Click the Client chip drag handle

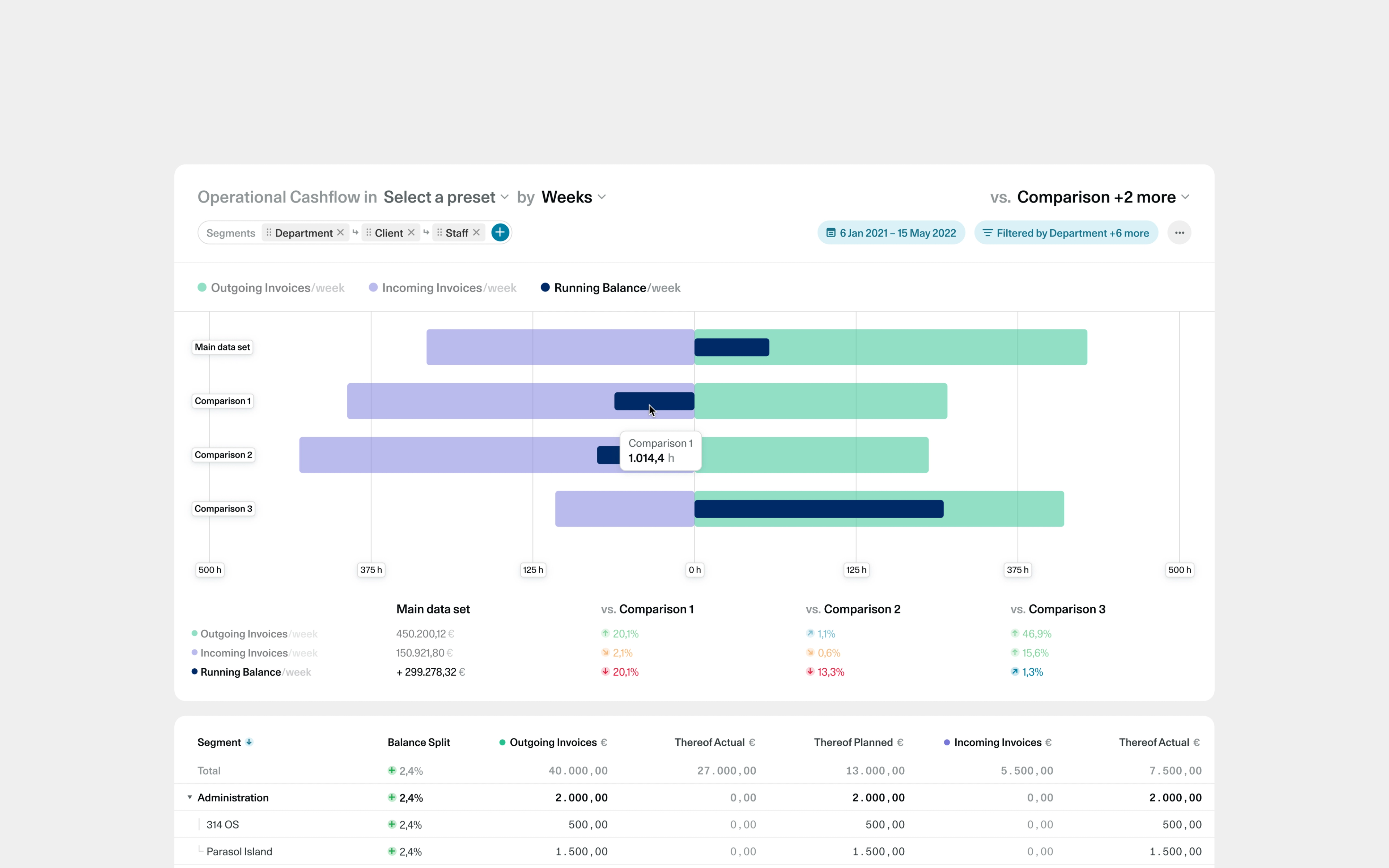(369, 233)
